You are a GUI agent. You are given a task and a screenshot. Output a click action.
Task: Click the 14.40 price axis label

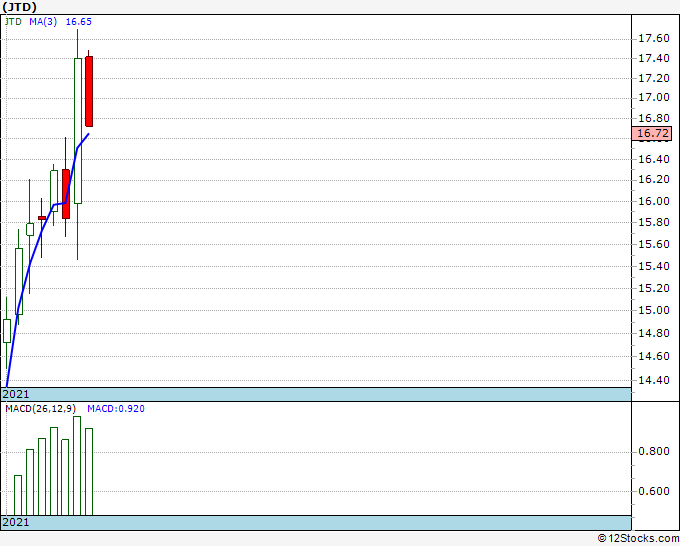tap(654, 380)
